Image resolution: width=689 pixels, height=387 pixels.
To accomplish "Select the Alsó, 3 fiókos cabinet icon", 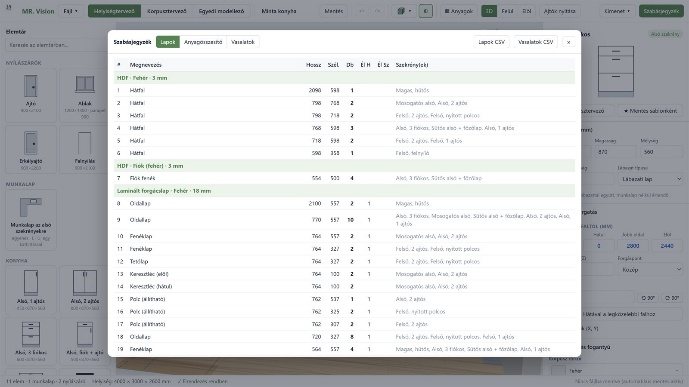I will click(x=31, y=340).
